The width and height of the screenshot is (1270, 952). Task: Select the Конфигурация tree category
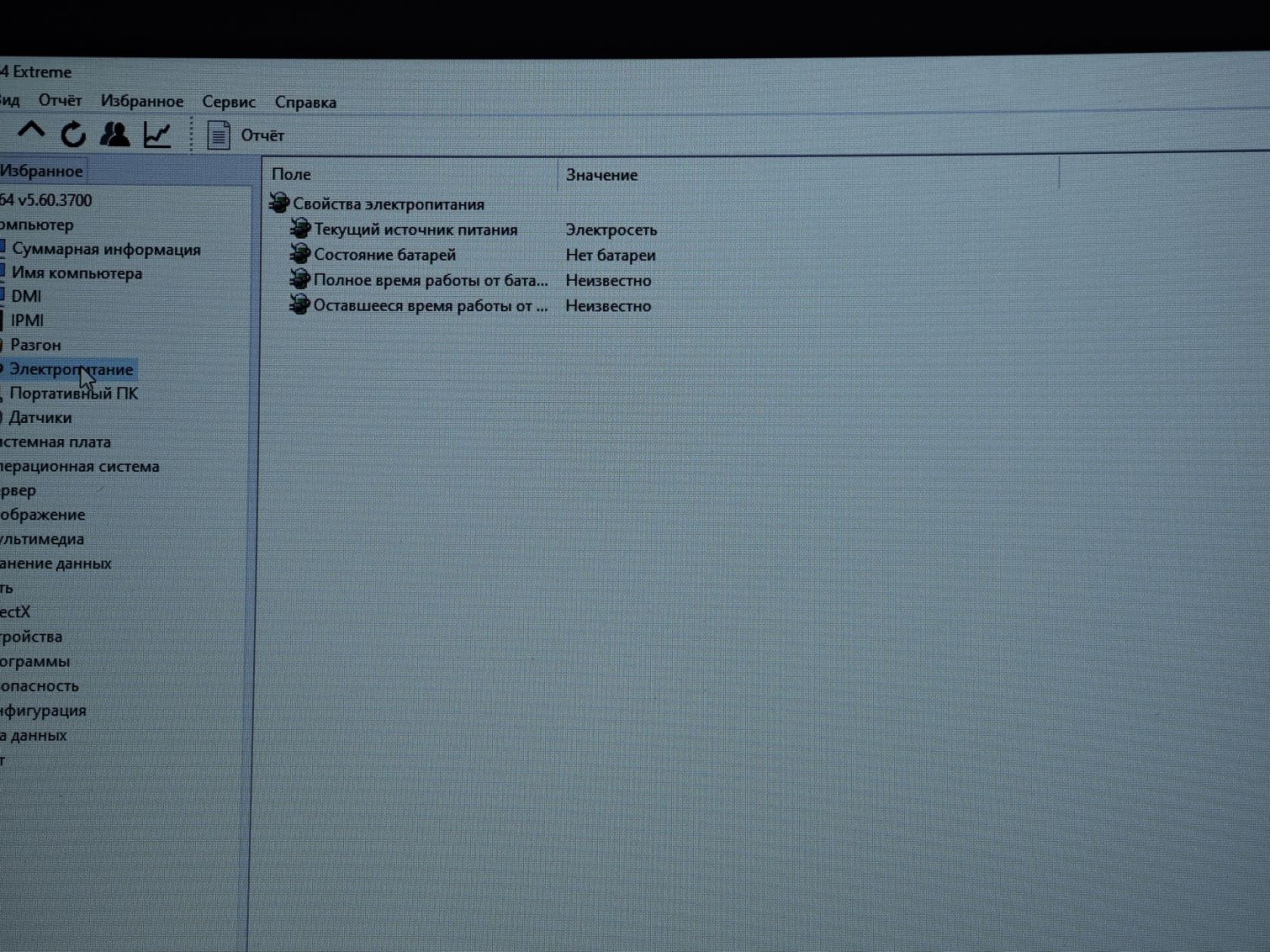point(43,711)
